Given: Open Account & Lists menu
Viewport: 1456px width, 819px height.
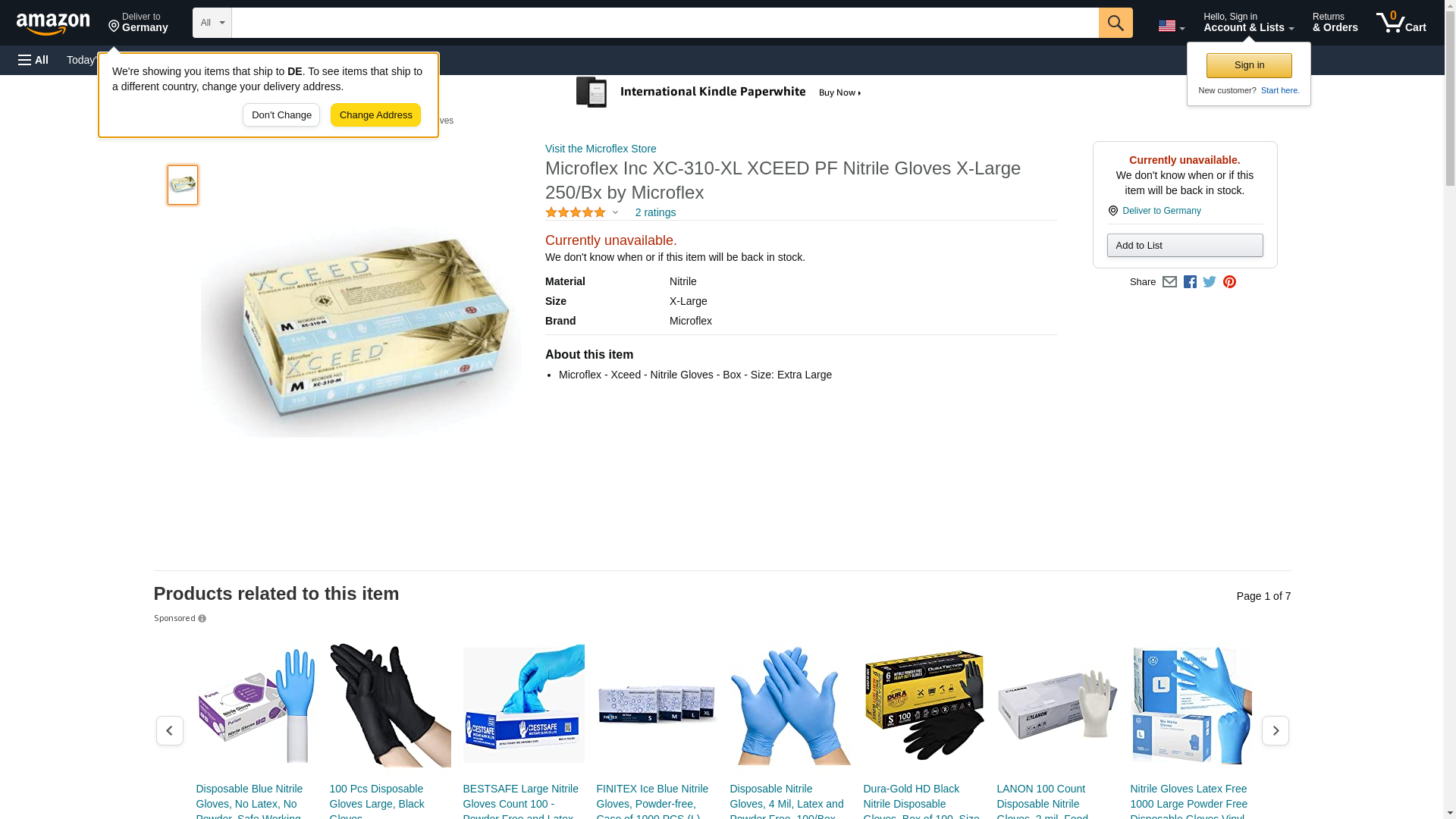Looking at the screenshot, I should point(1248,23).
